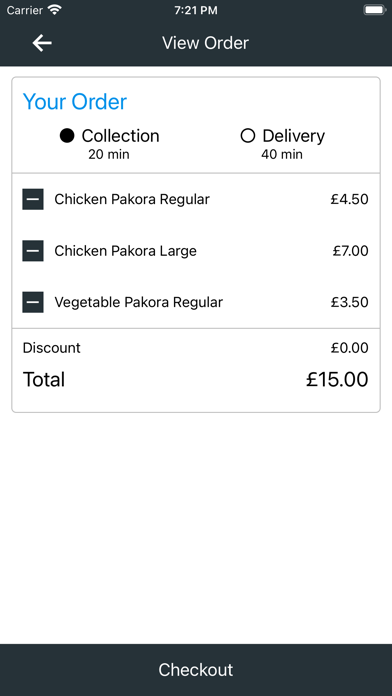Tap the £15.00 total amount
The width and height of the screenshot is (392, 696).
pyautogui.click(x=337, y=380)
